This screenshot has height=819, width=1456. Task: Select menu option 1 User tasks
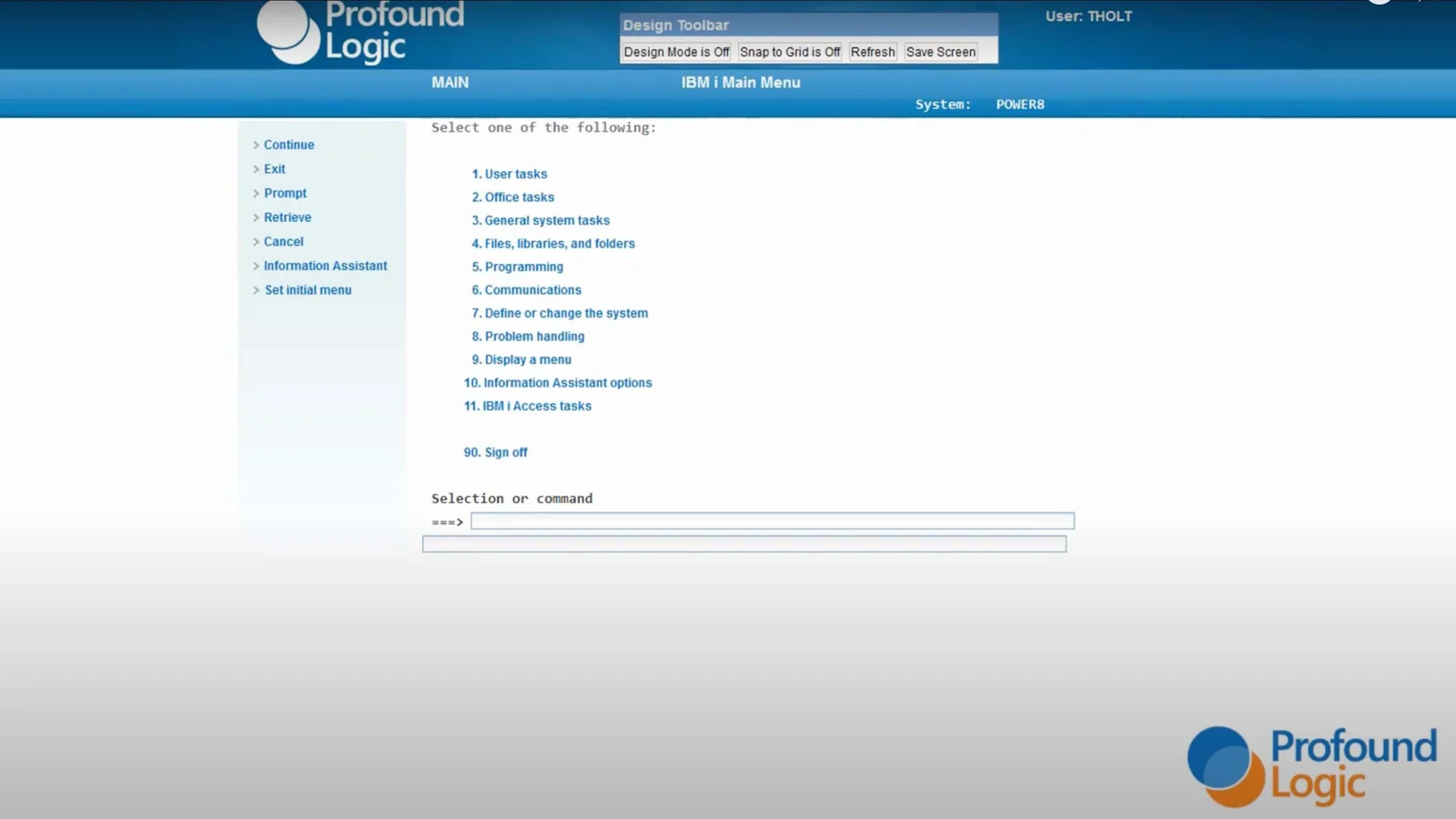point(510,174)
